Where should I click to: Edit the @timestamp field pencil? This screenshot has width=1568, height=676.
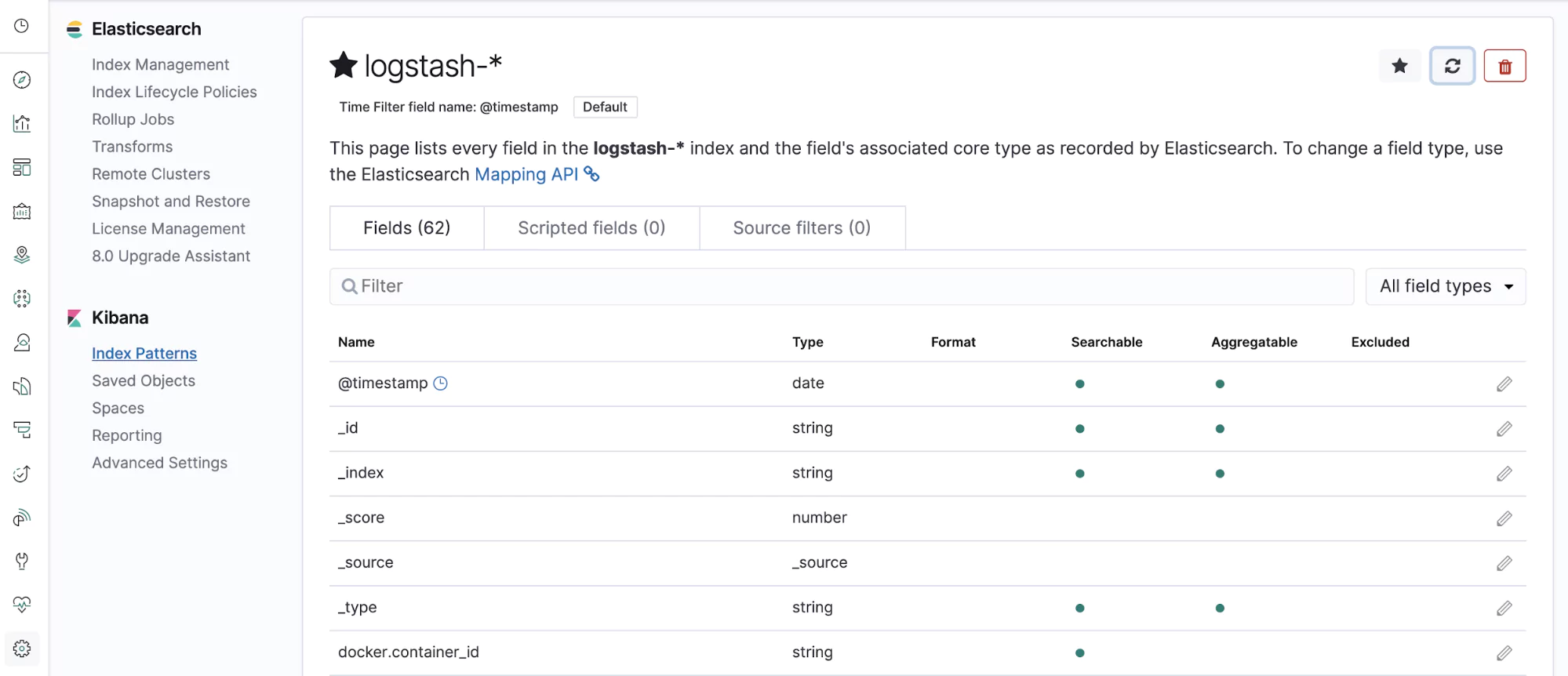pos(1504,383)
